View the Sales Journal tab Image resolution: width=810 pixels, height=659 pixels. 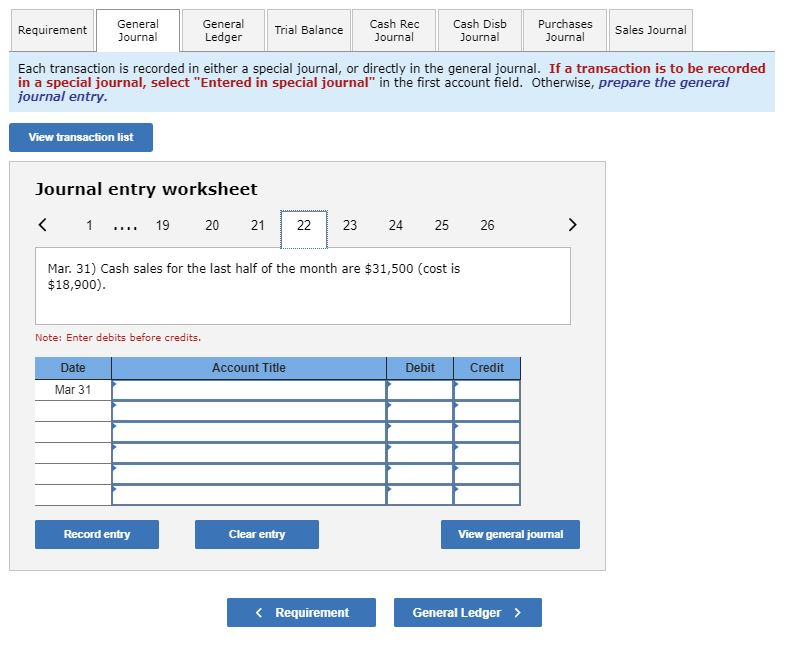[x=651, y=30]
